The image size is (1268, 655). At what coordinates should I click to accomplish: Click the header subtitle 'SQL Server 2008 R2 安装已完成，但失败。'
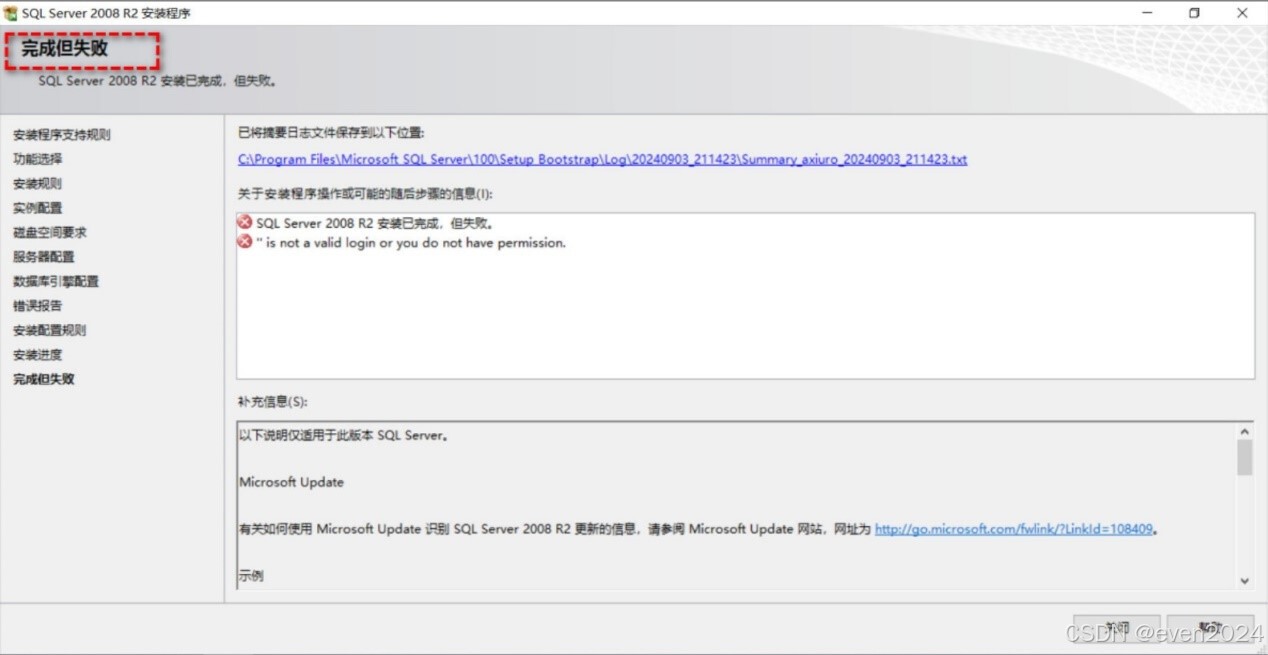157,81
